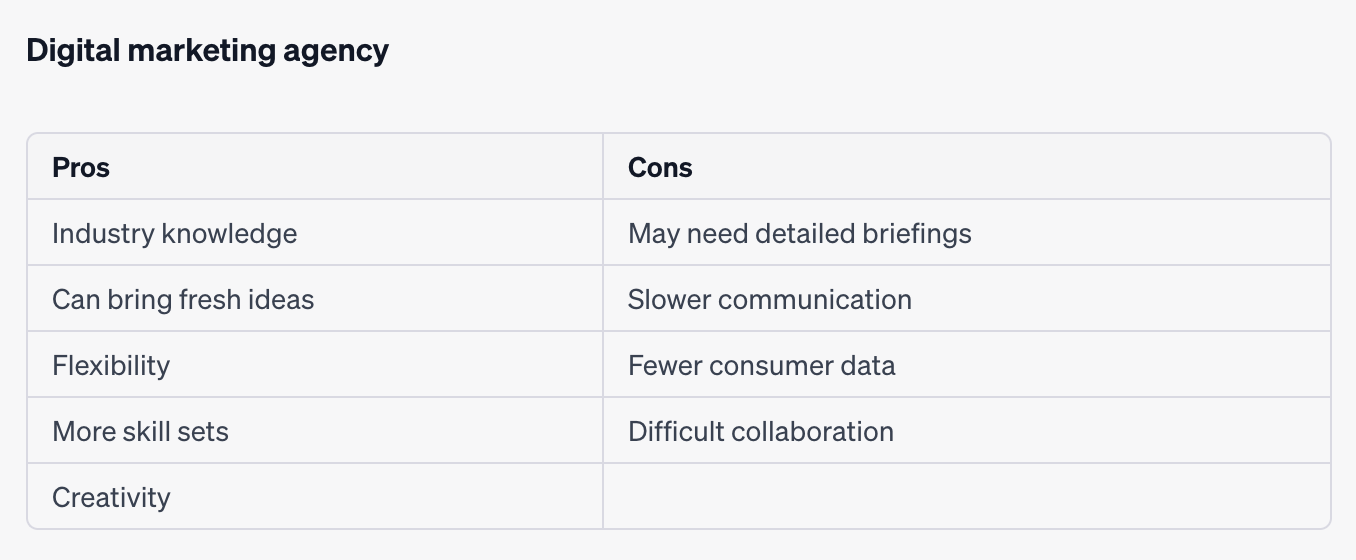This screenshot has width=1356, height=560.
Task: Click the "Can bring fresh ideas" cell
Action: tap(183, 300)
